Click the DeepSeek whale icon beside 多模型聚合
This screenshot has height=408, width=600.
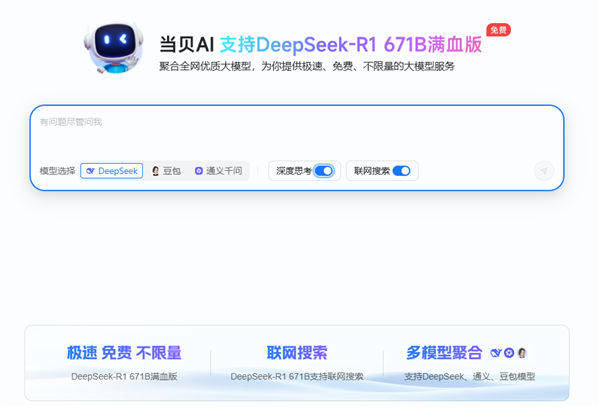click(496, 353)
